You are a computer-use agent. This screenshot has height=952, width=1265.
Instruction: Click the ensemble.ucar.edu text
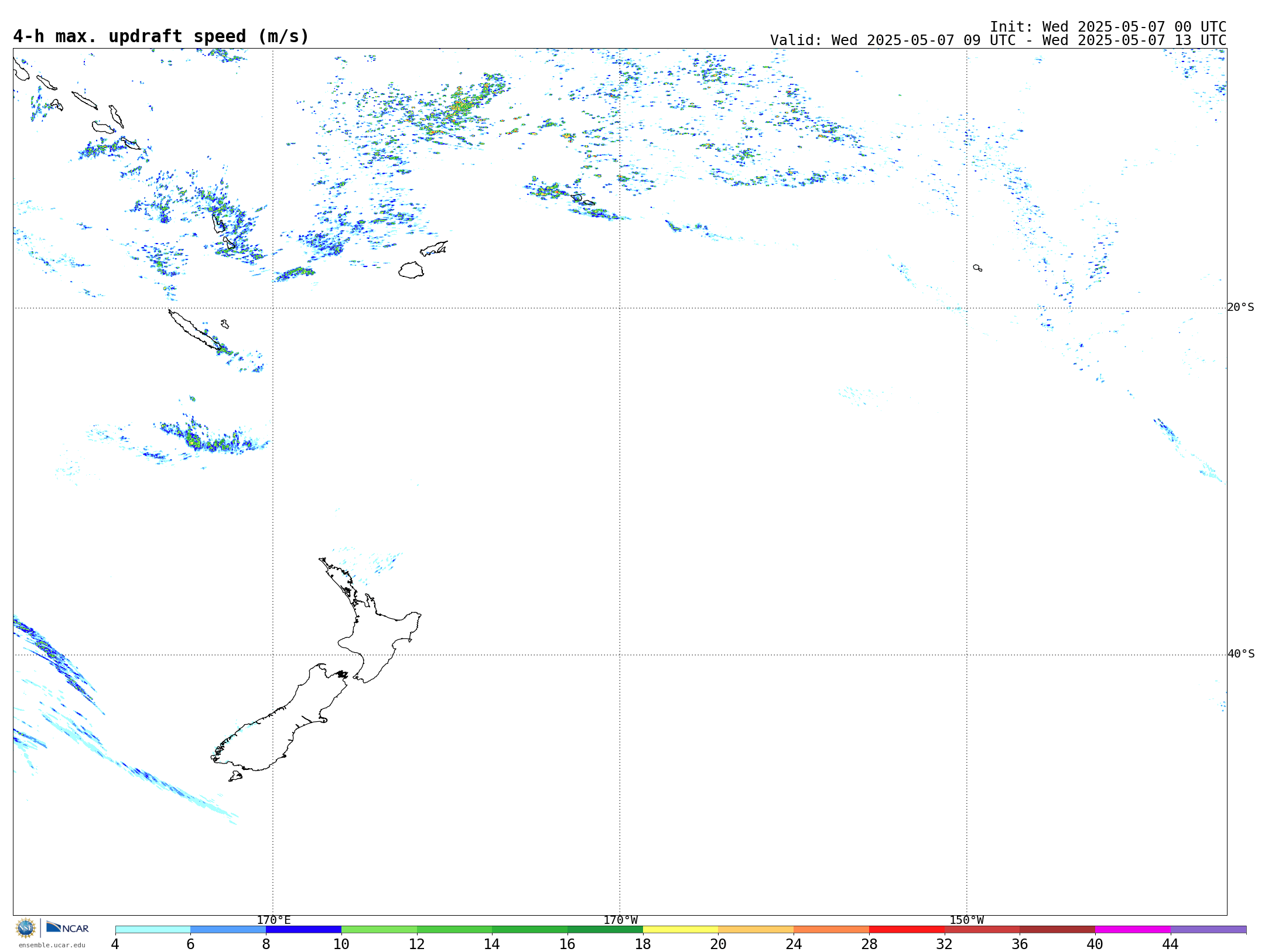(x=52, y=945)
